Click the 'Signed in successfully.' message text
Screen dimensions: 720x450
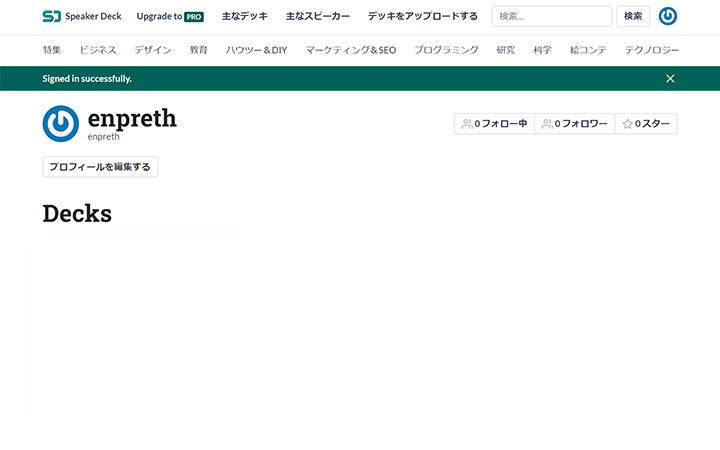coord(87,79)
